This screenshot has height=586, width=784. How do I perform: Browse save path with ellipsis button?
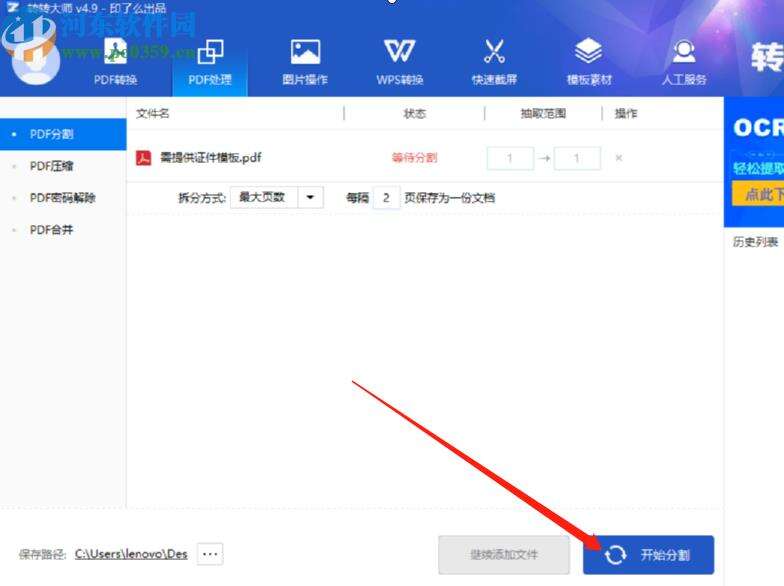[210, 554]
